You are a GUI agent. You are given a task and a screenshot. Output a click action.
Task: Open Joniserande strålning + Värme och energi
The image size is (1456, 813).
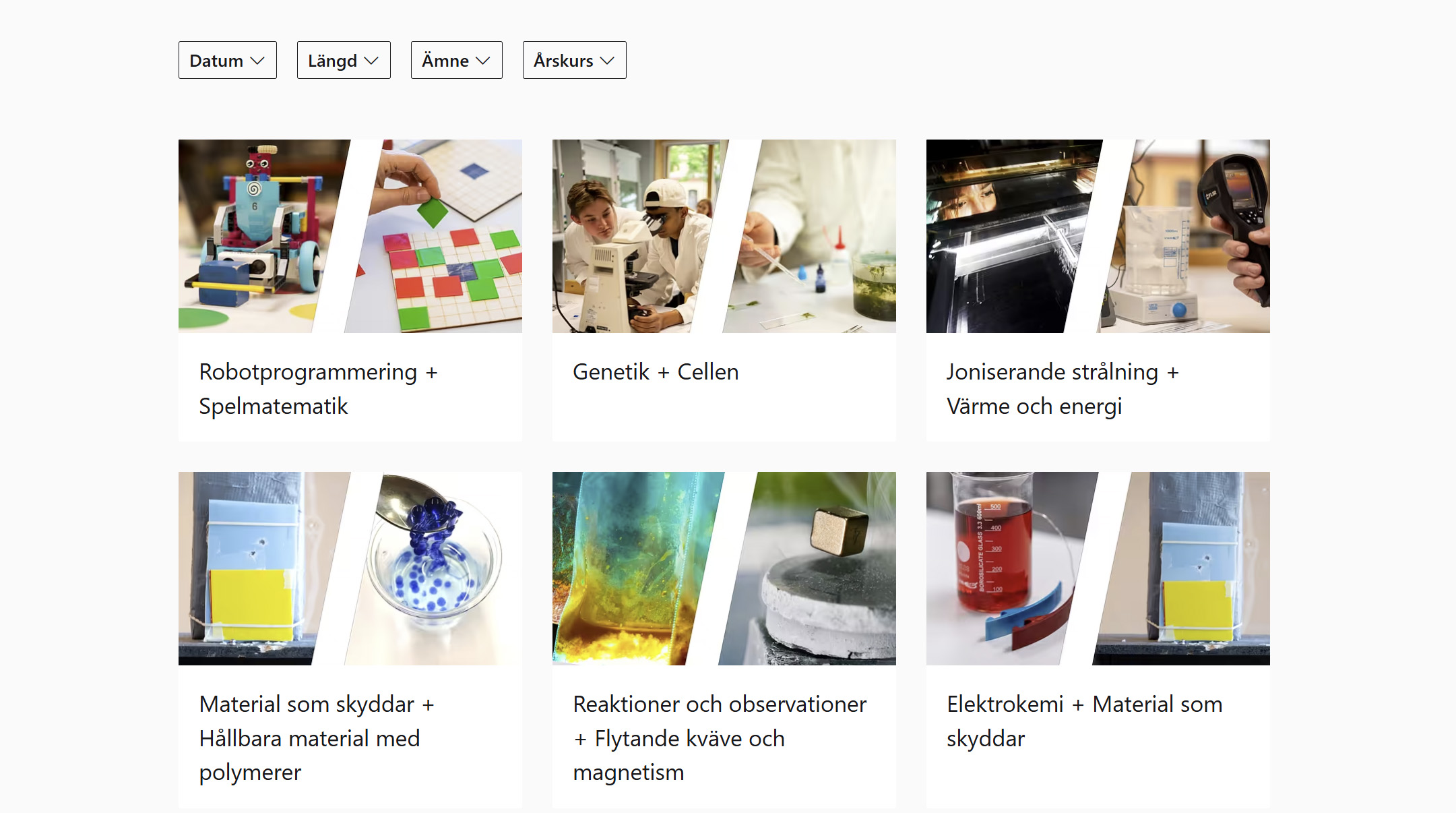1063,389
